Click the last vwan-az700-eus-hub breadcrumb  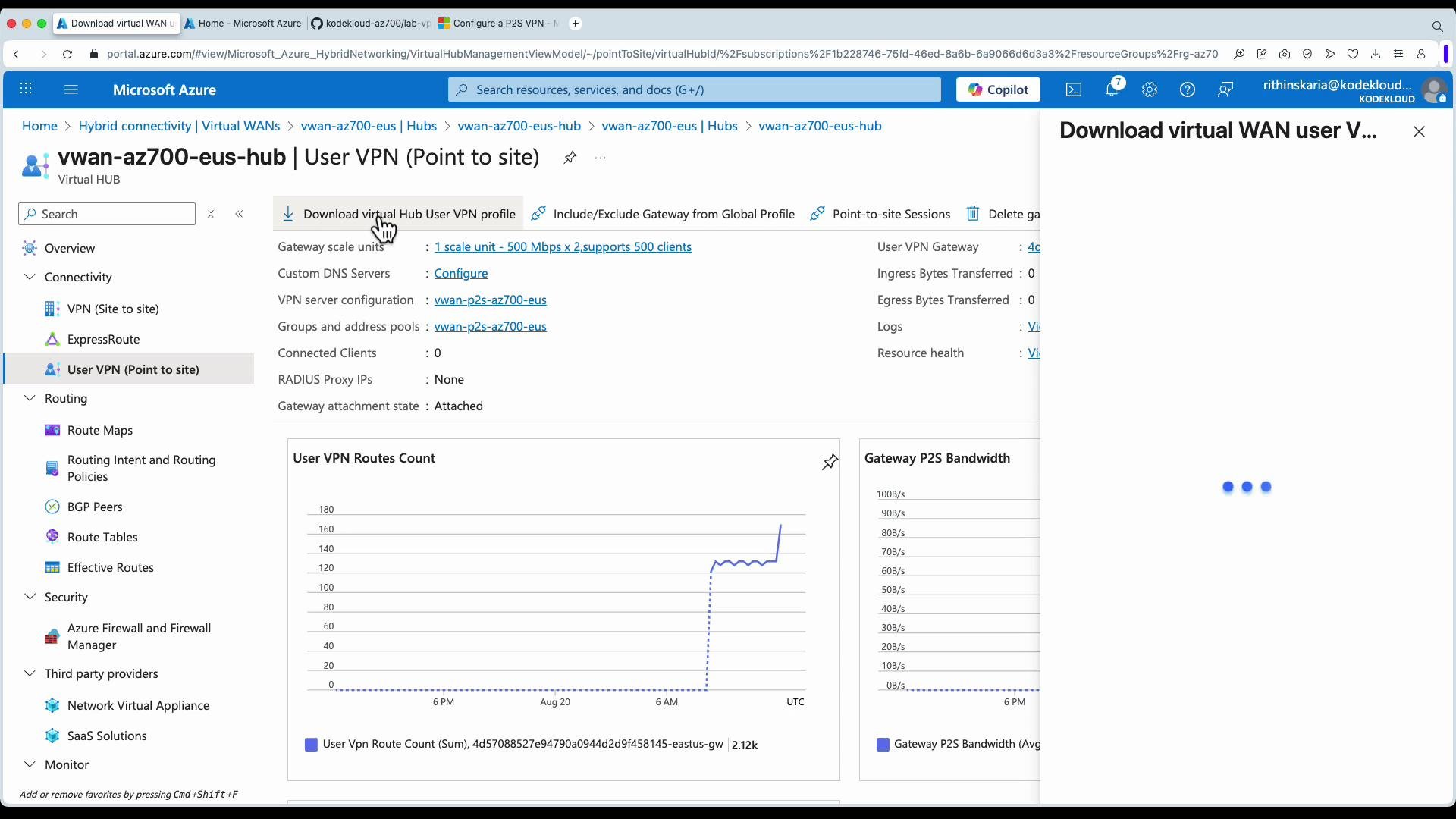820,126
